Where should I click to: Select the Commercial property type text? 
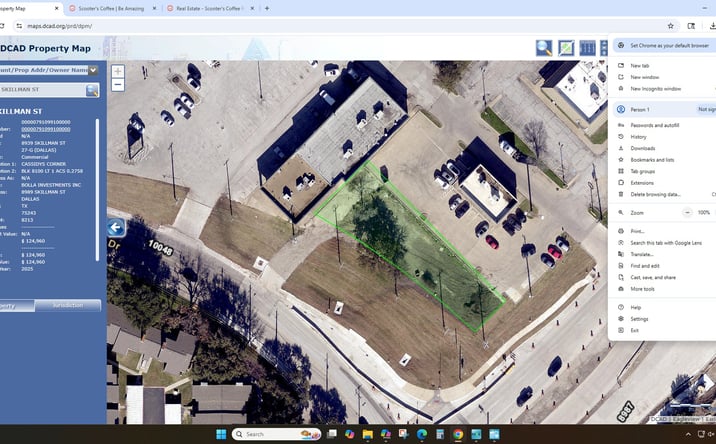[35, 157]
